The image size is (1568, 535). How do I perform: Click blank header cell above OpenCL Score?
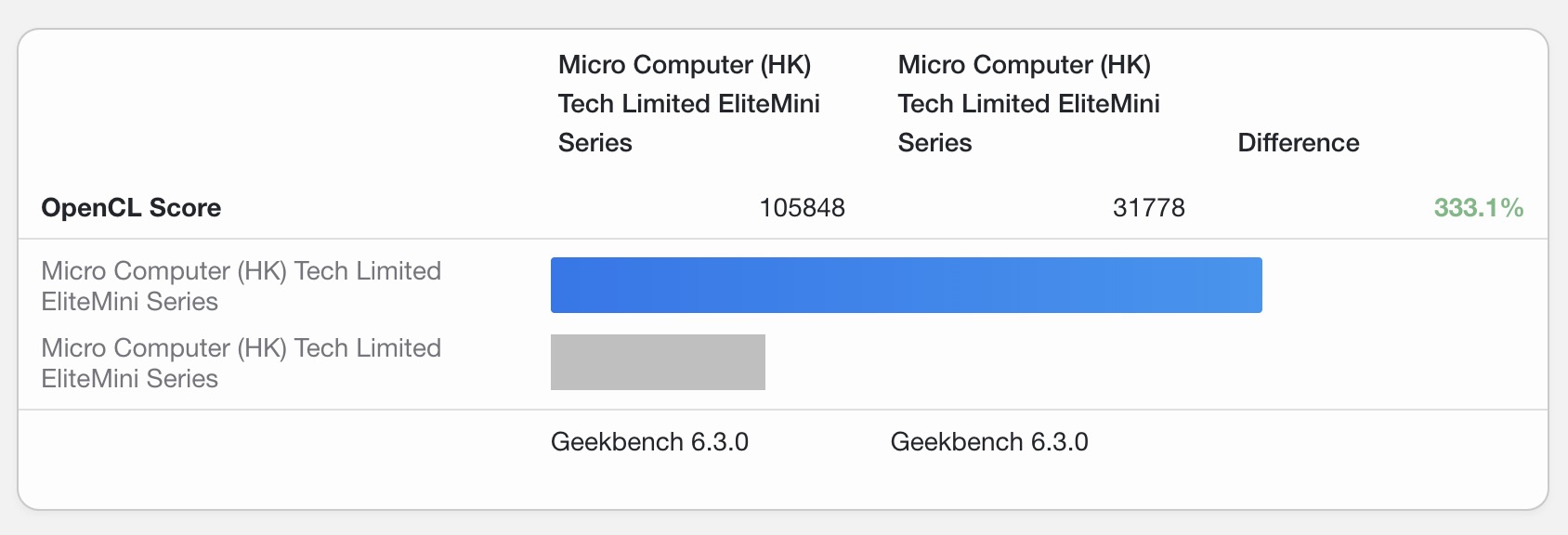[x=279, y=104]
